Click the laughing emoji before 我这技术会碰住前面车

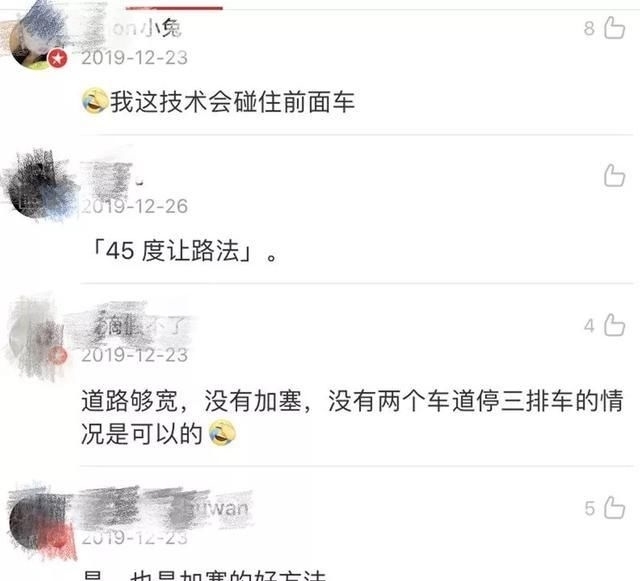[95, 101]
